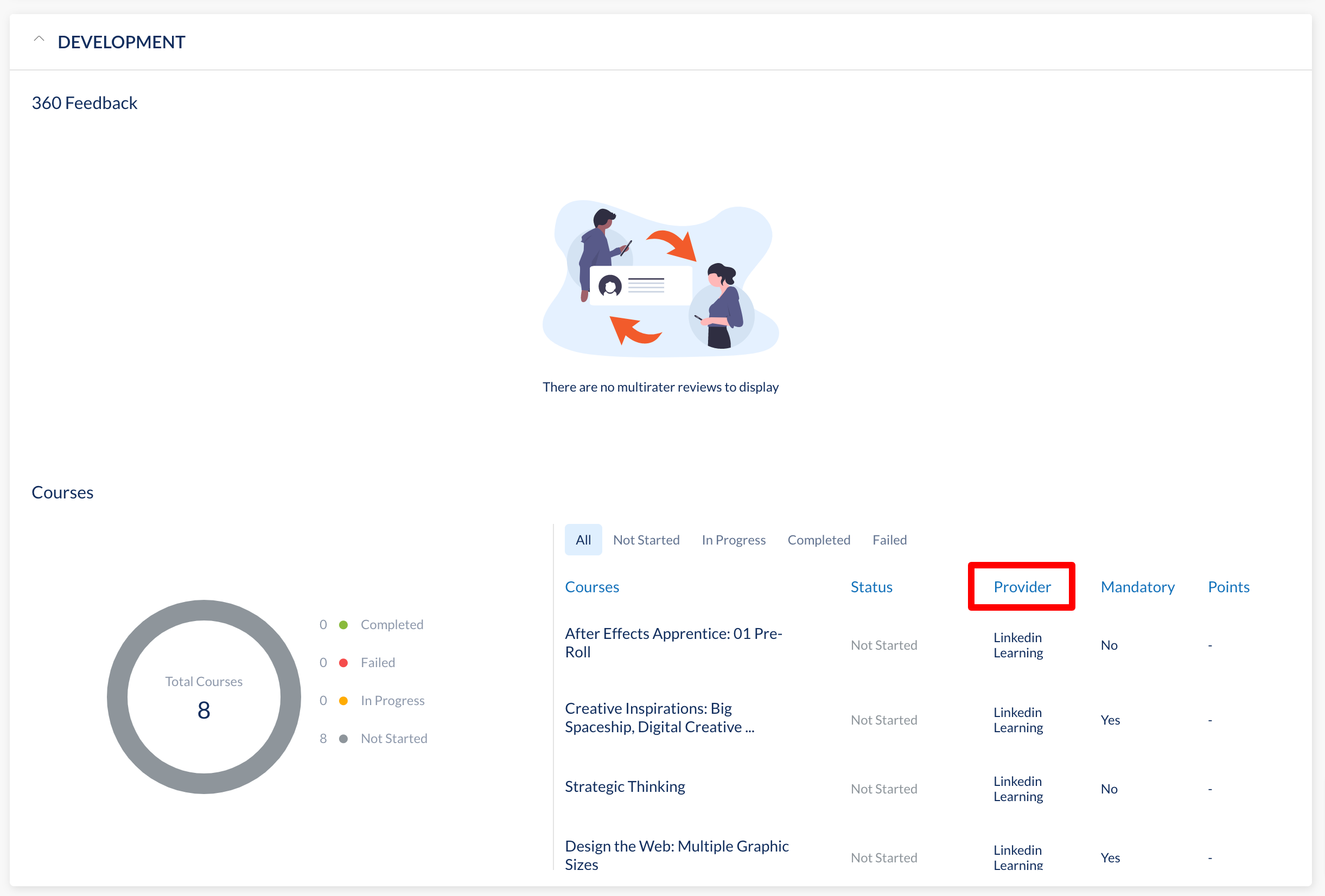Click the In Progress legend indicator
Screen dimensions: 1325x896
click(345, 700)
